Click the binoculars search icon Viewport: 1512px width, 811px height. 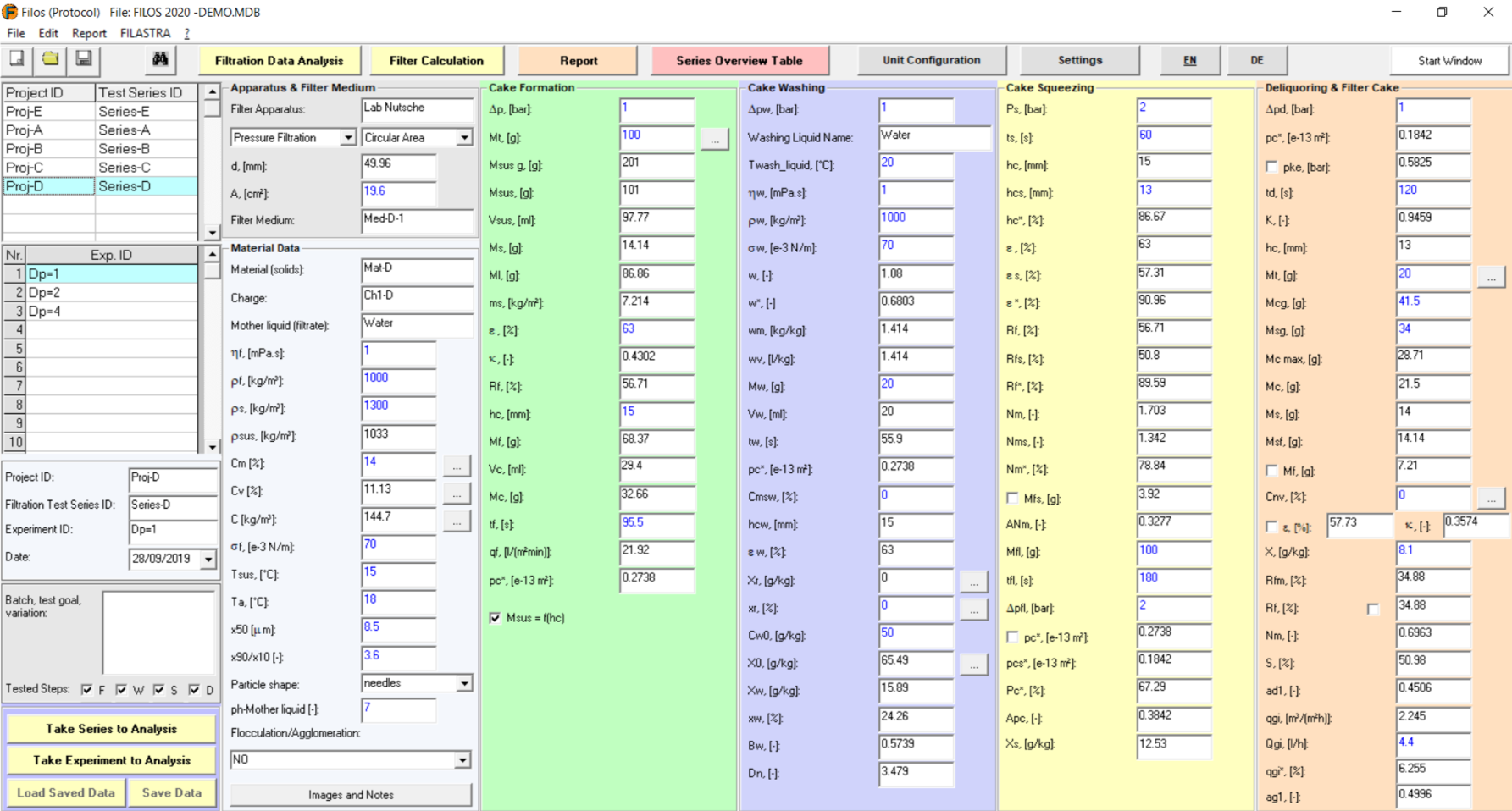click(x=159, y=59)
